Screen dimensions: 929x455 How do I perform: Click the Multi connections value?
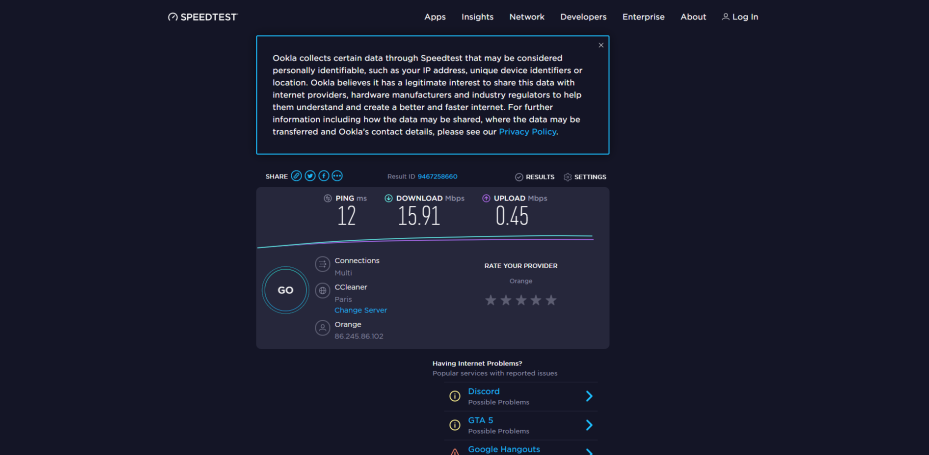(343, 273)
